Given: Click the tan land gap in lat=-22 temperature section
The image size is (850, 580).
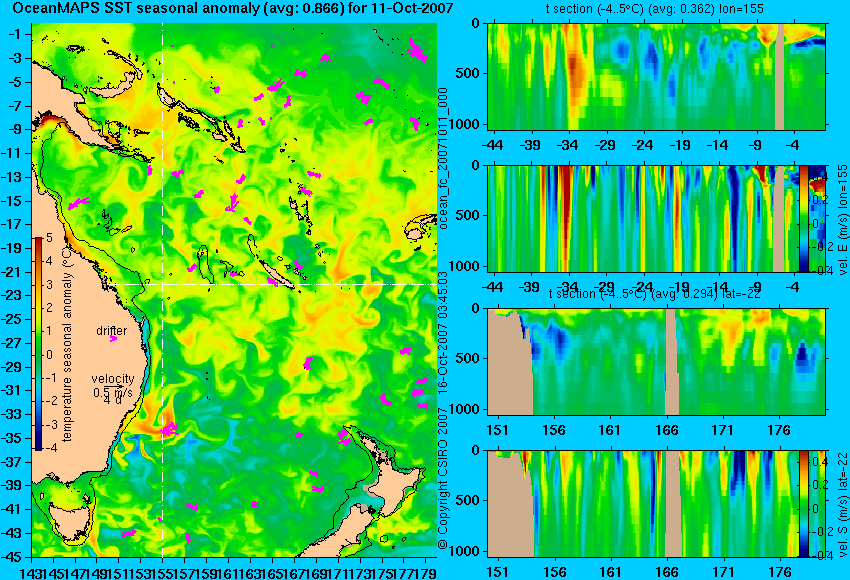Looking at the screenshot, I should 671,362.
